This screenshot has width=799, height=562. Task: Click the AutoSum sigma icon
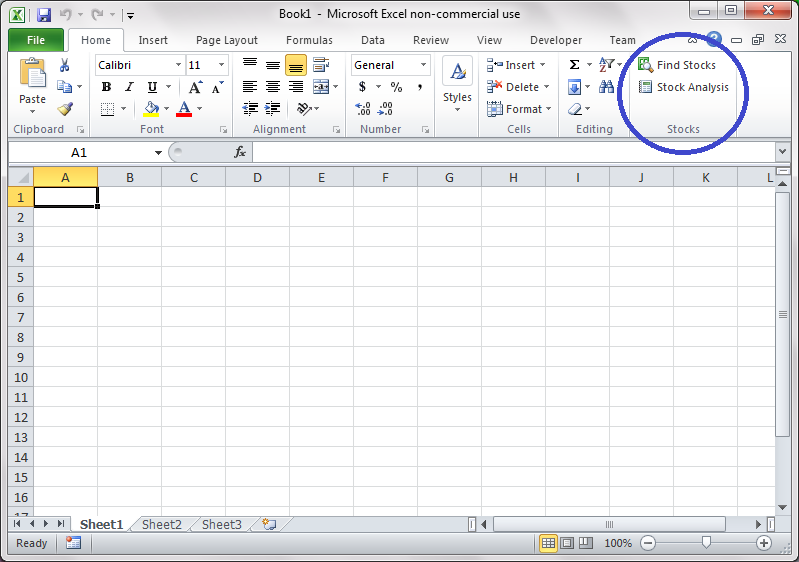[x=574, y=65]
